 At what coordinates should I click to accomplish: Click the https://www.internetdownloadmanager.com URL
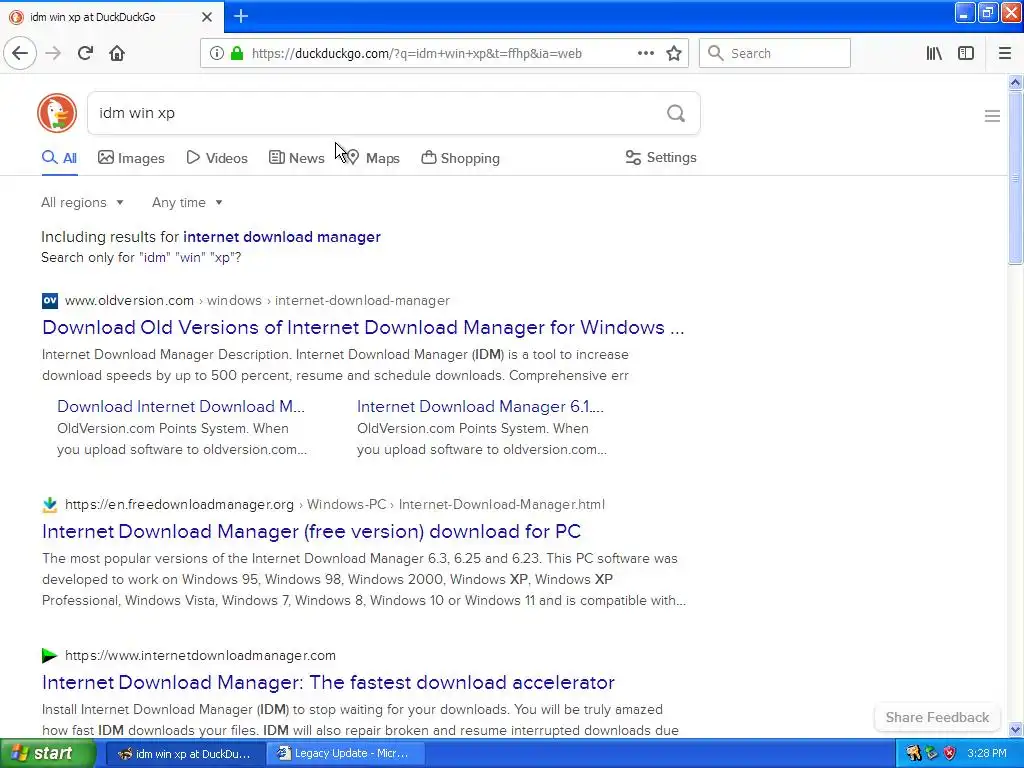200,655
